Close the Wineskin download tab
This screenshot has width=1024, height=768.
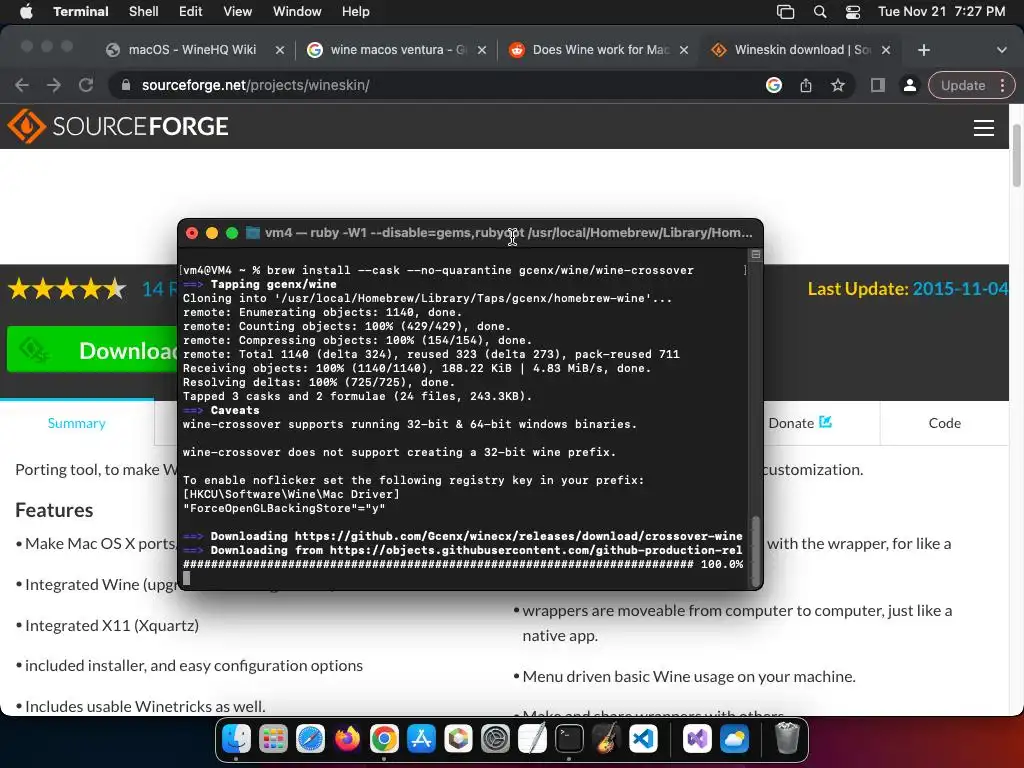click(886, 50)
